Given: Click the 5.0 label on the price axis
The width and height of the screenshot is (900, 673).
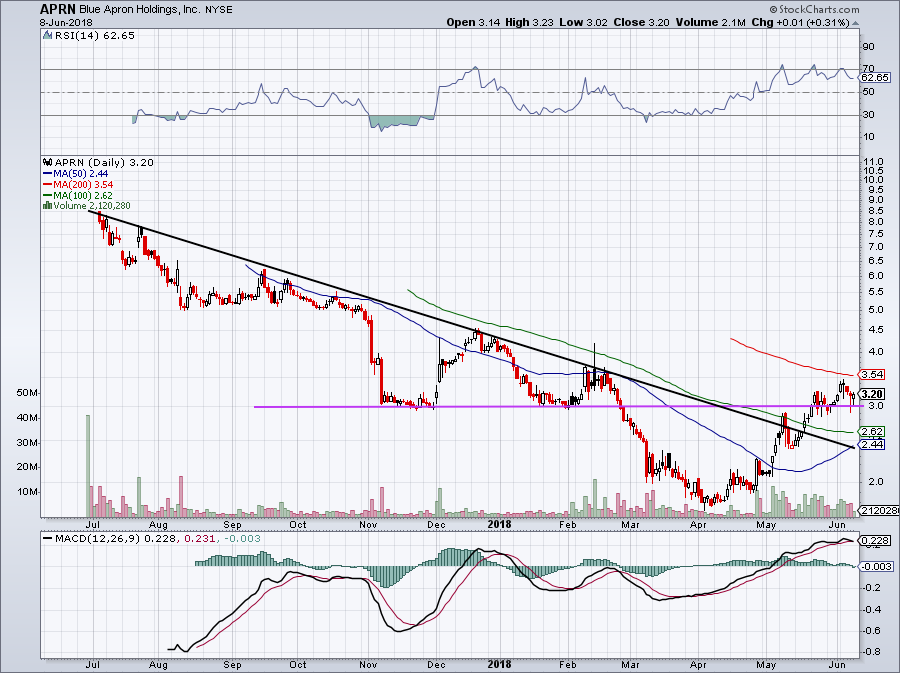Looking at the screenshot, I should (876, 310).
